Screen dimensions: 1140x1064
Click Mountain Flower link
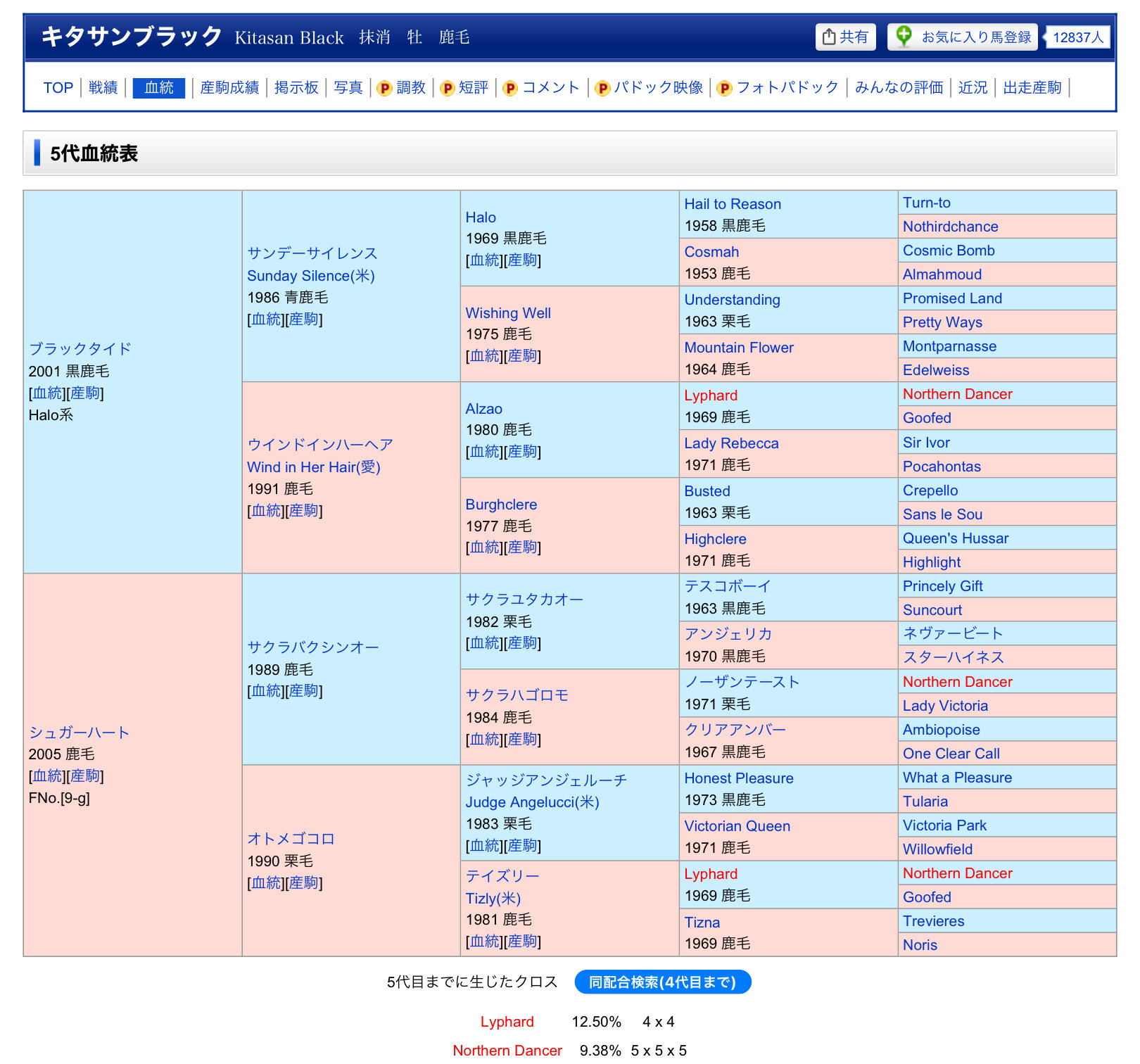point(739,348)
